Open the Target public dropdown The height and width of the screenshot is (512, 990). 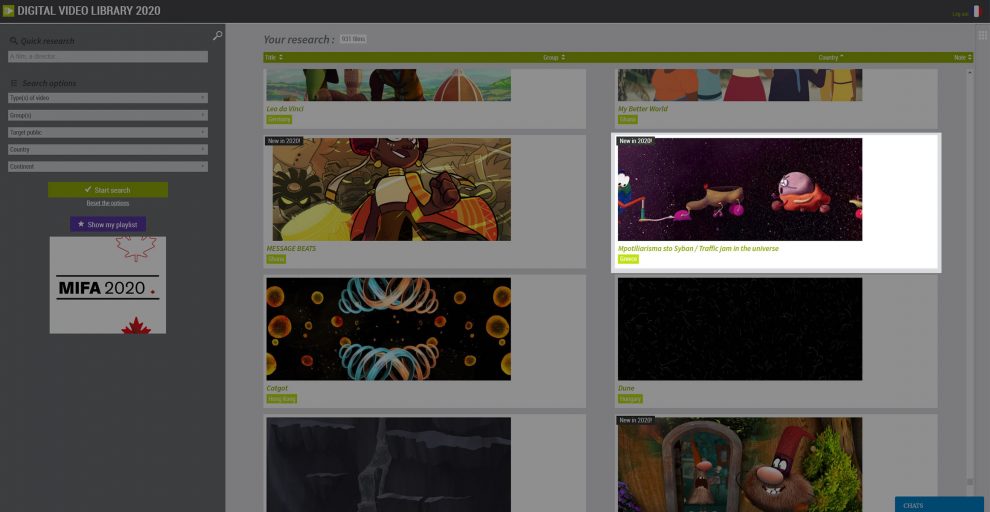108,132
